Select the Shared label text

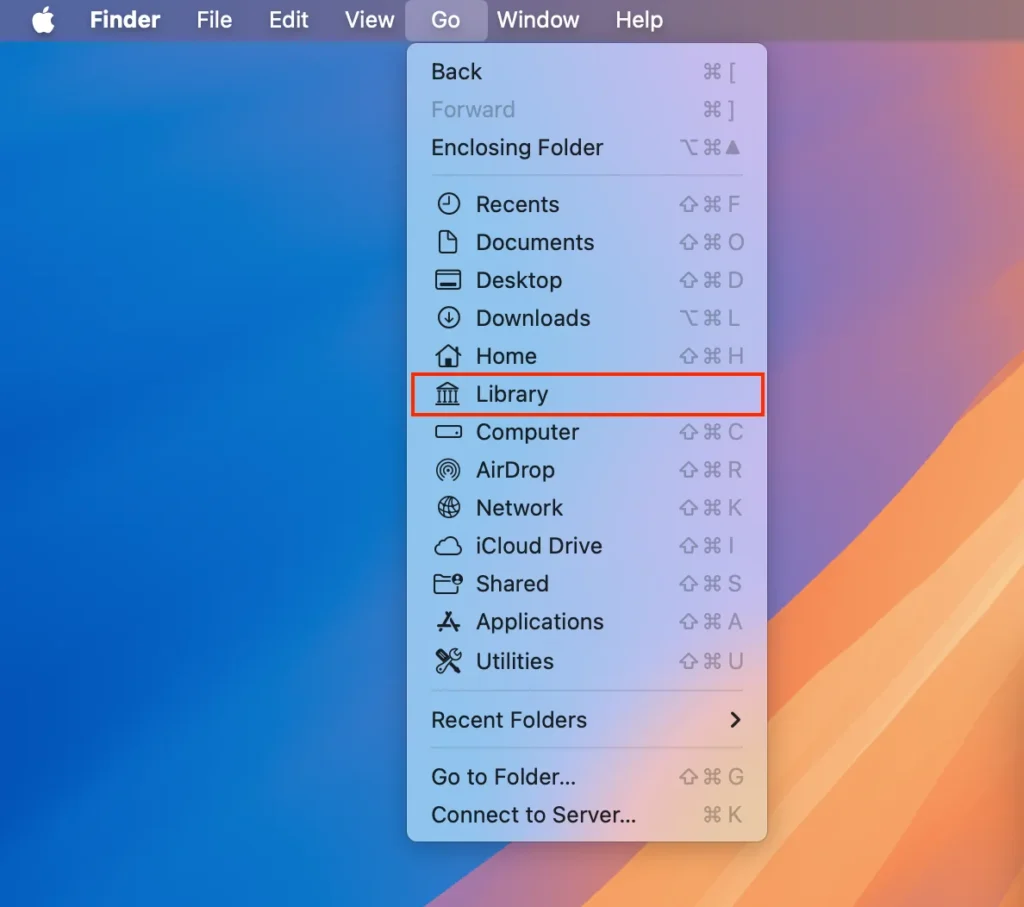pos(512,583)
